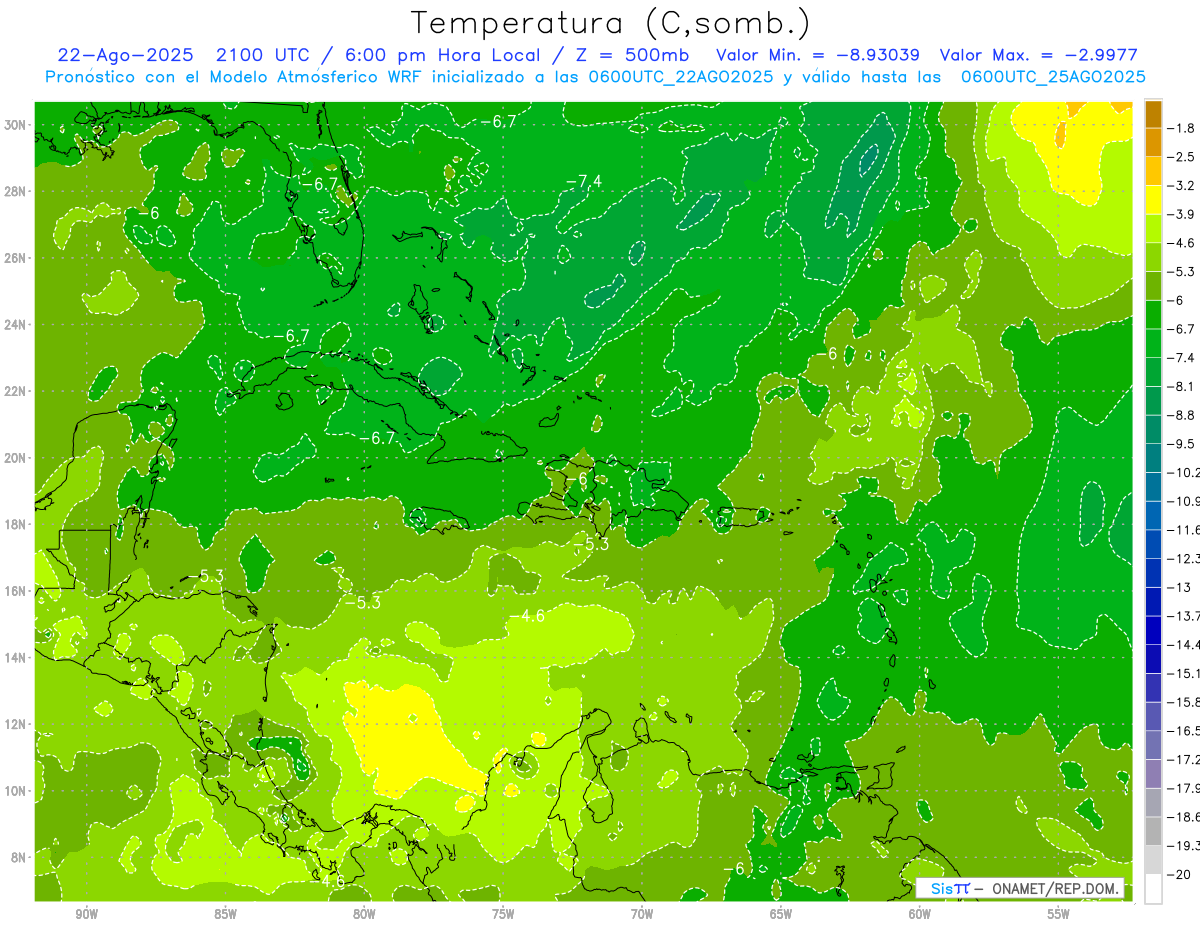Click the "-9.5" legend value

pyautogui.click(x=1183, y=444)
